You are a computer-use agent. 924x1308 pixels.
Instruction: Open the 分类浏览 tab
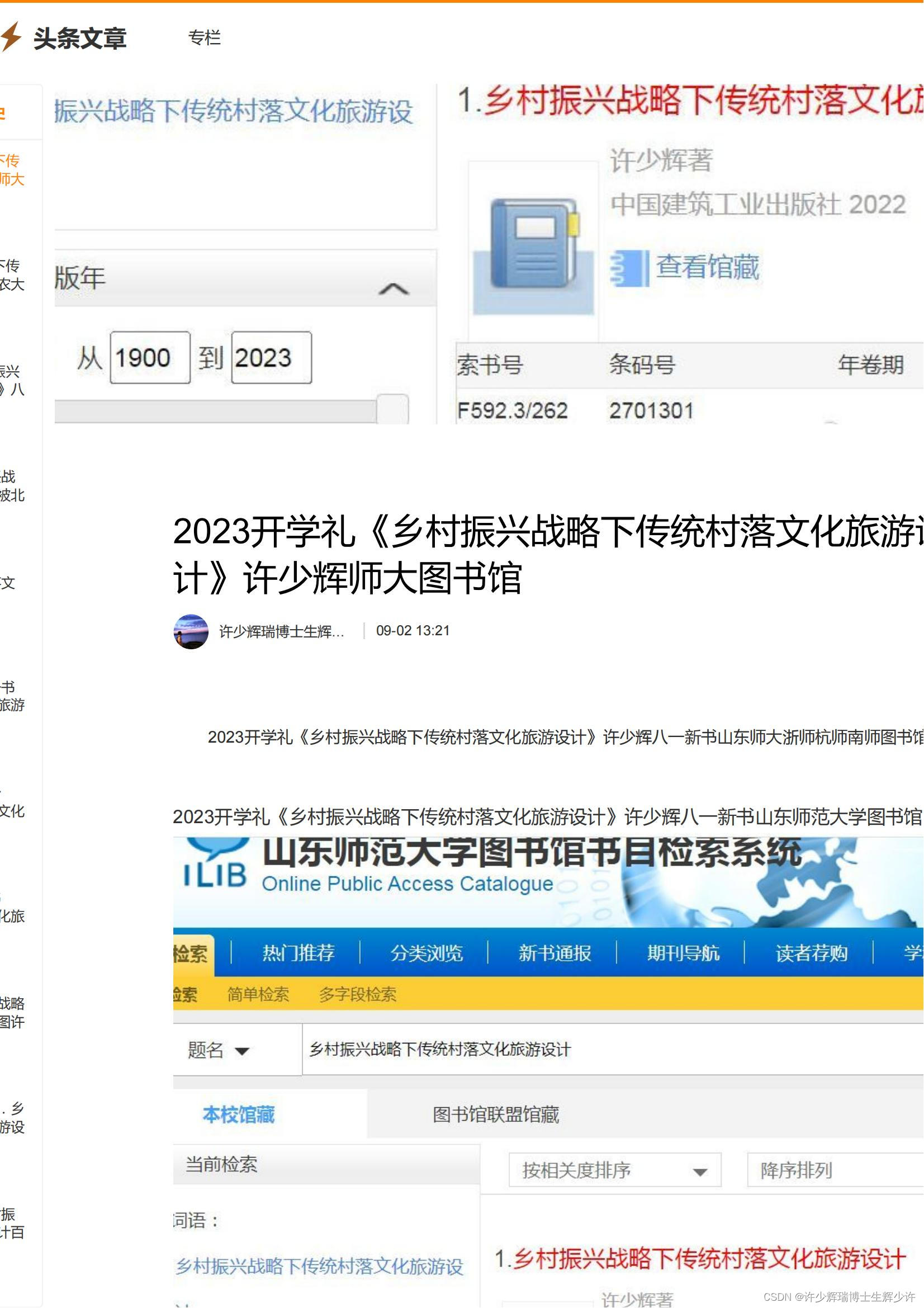pyautogui.click(x=427, y=952)
